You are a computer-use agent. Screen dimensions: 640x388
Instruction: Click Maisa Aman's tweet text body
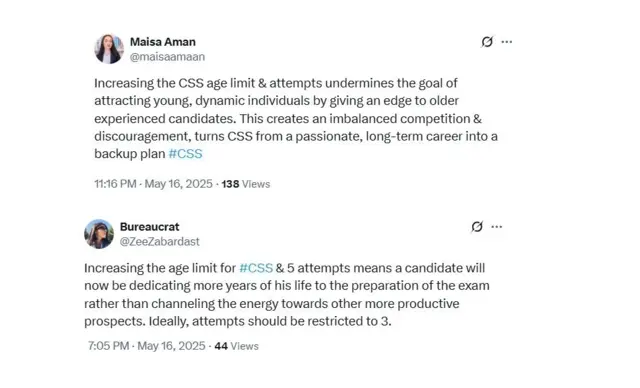click(296, 118)
